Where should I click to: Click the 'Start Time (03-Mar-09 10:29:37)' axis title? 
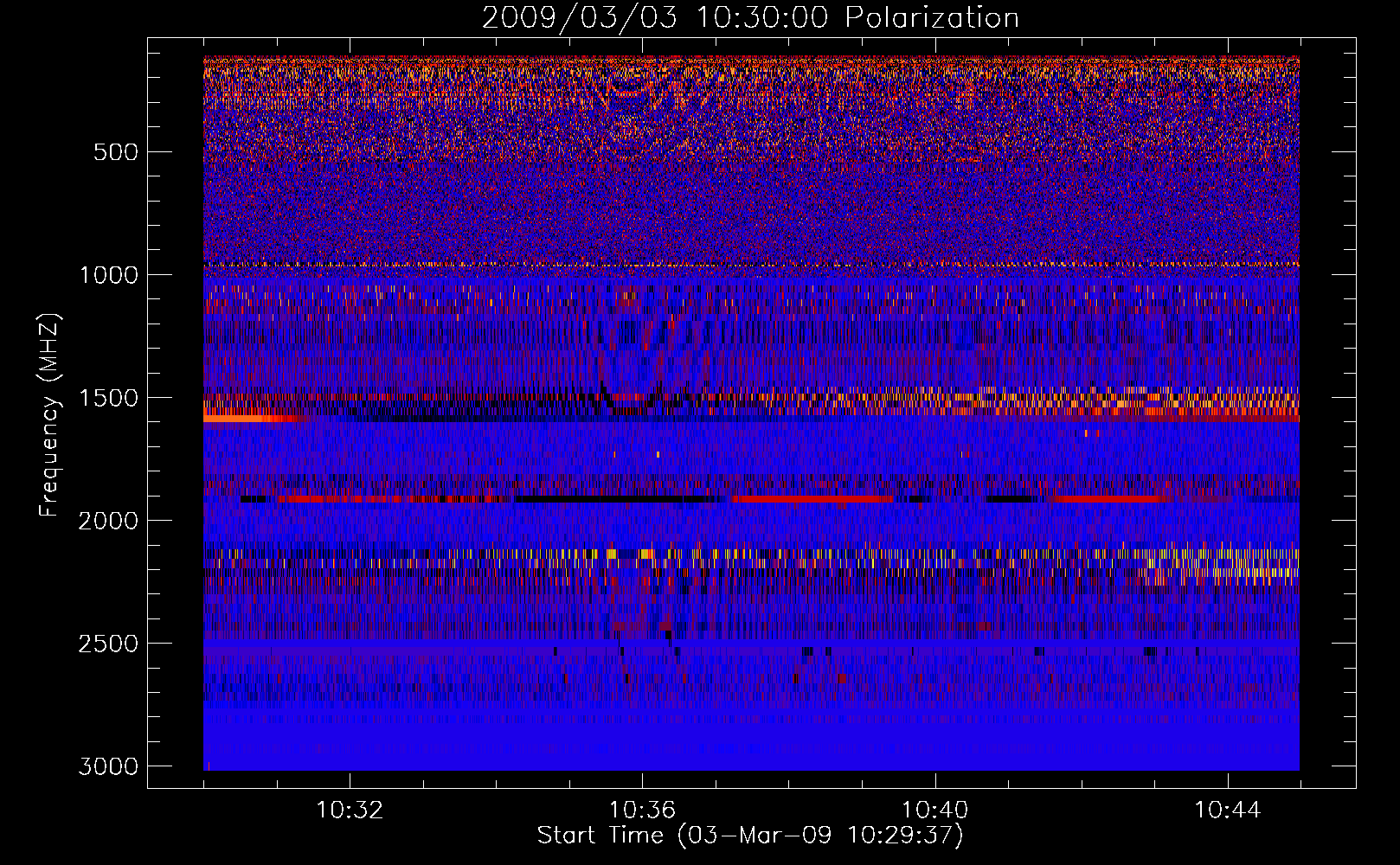[750, 836]
